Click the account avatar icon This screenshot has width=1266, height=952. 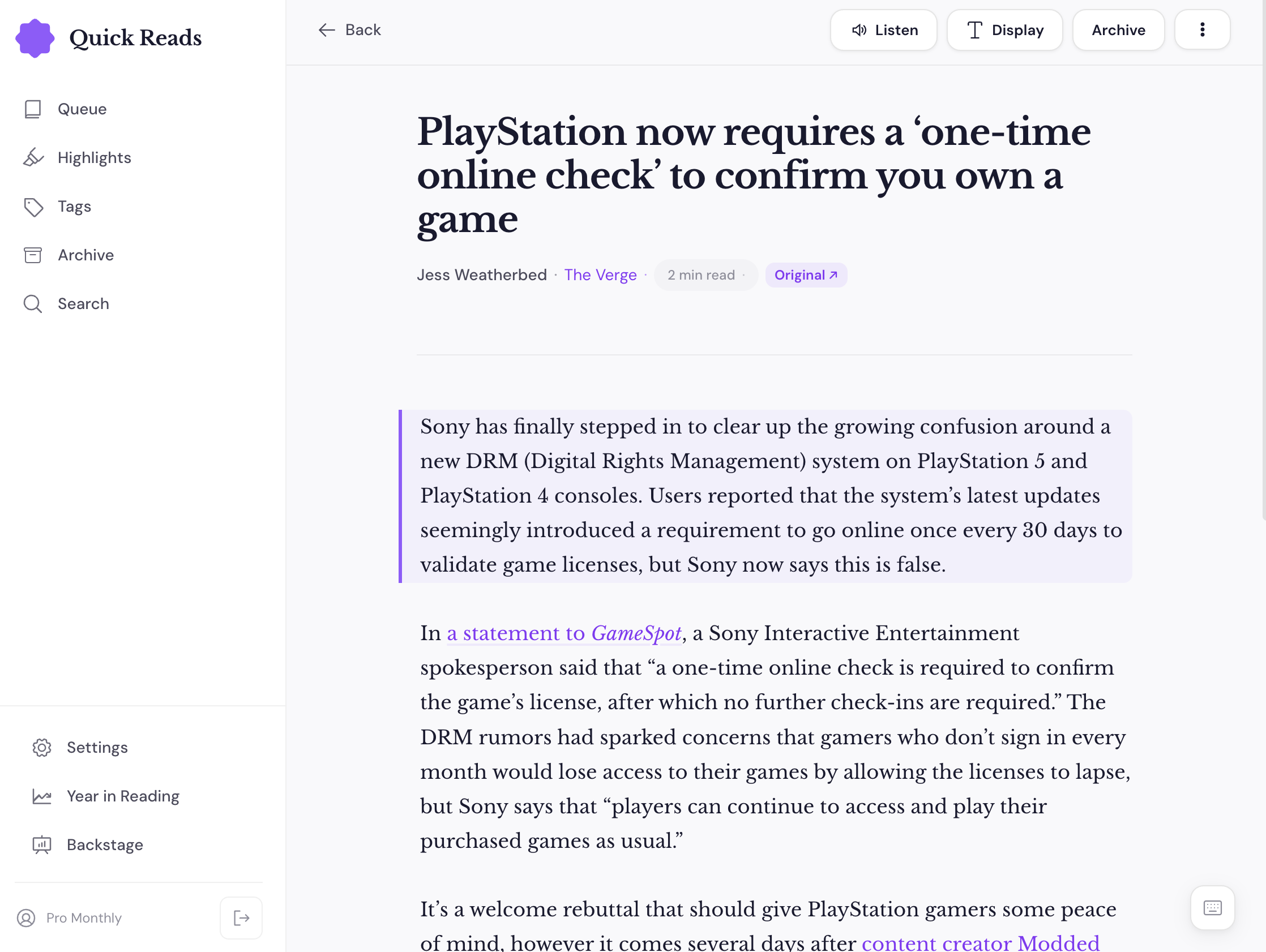(x=25, y=917)
